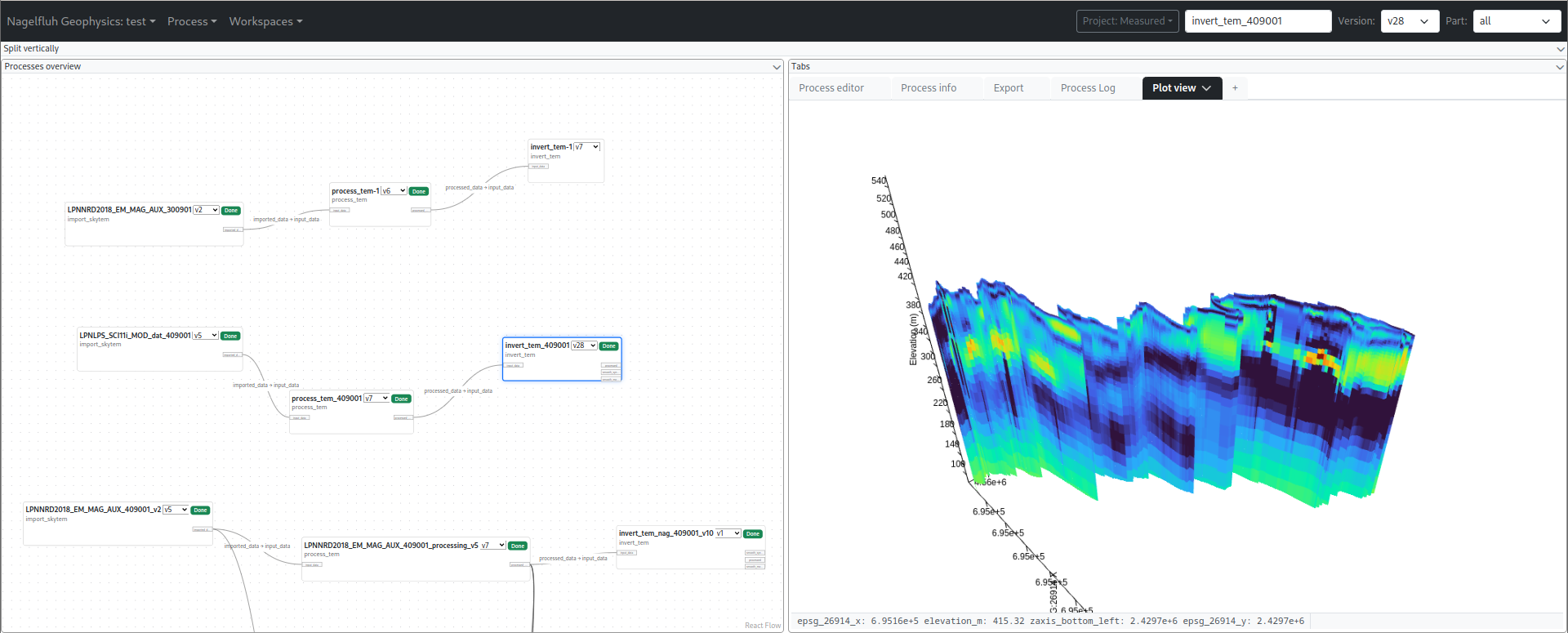Image resolution: width=1568 pixels, height=633 pixels.
Task: Open invert_tem_nag_409001_v10 version dropdown
Action: pos(728,533)
